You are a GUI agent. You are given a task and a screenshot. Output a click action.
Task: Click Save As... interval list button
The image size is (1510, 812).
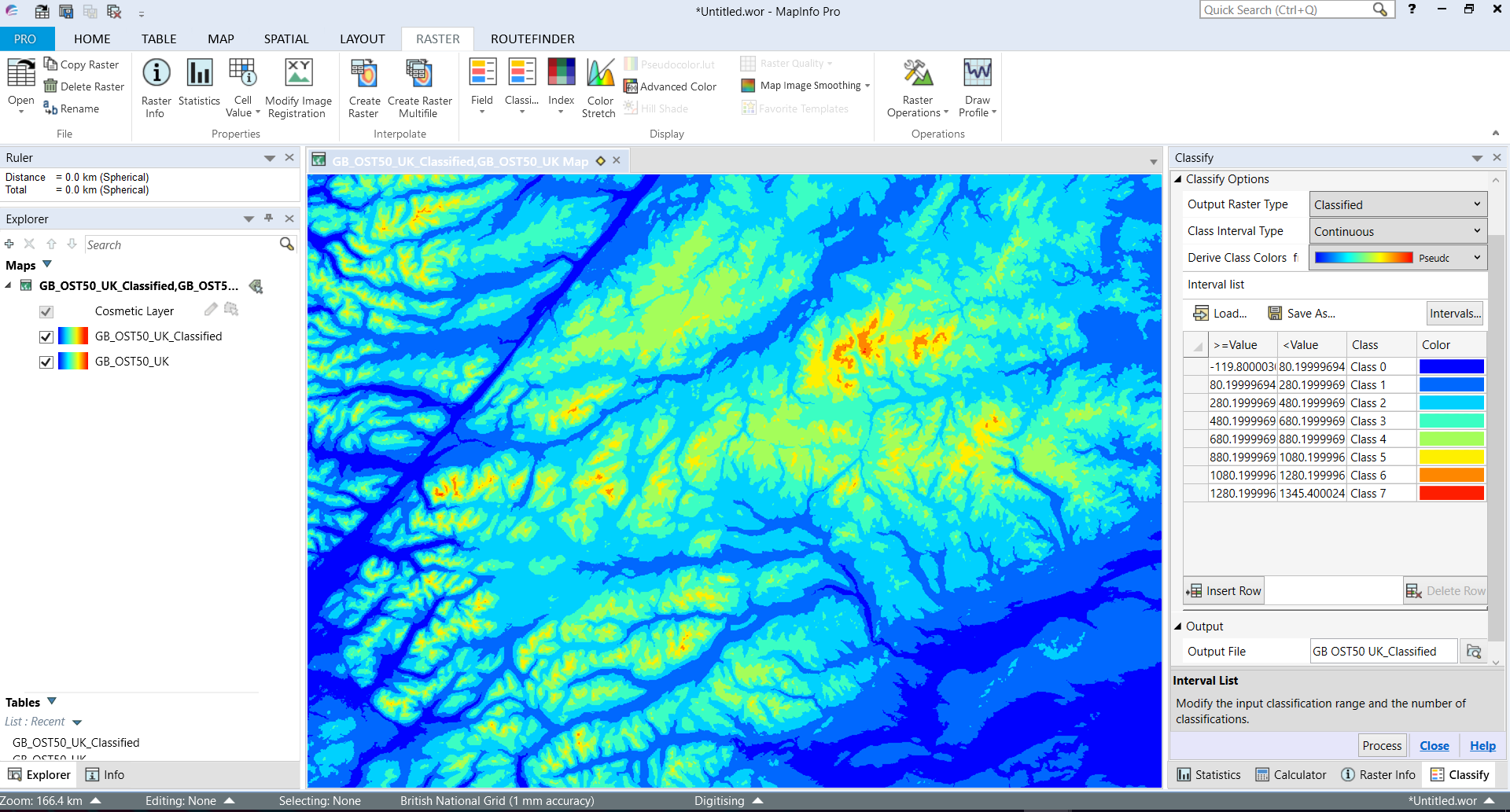1302,314
